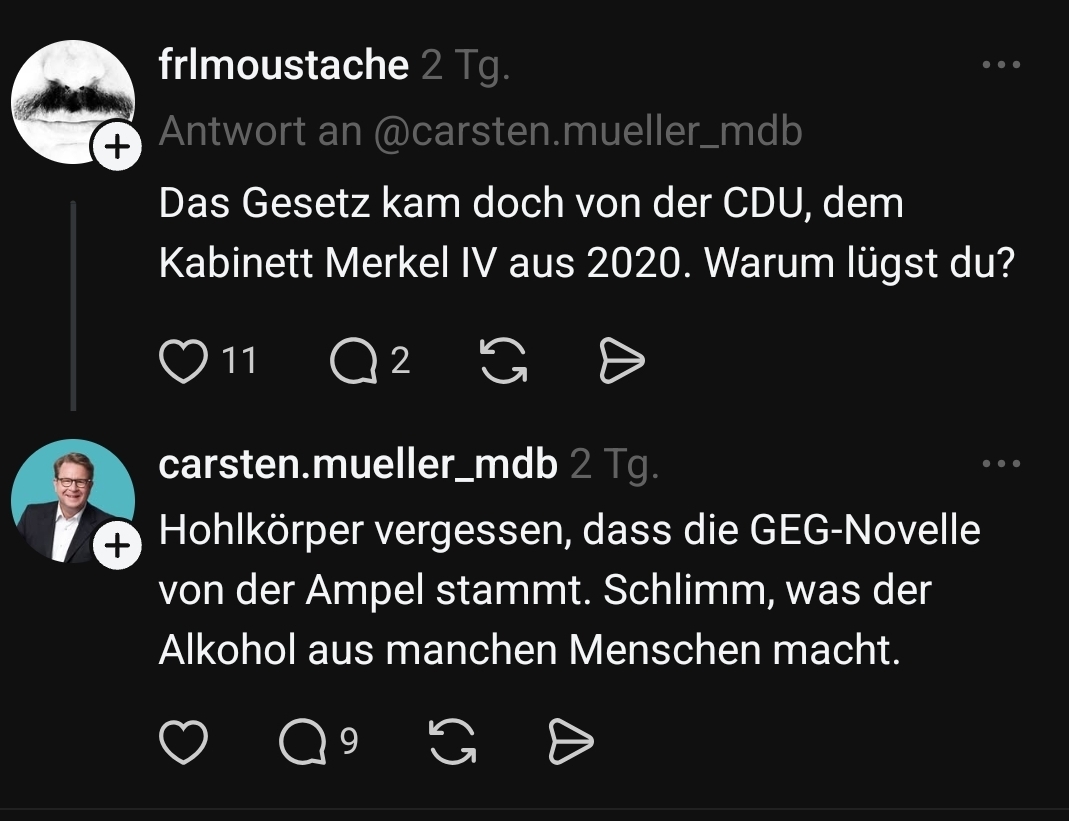The height and width of the screenshot is (821, 1069).
Task: Like carsten.mueller_mdb's post with the heart
Action: click(x=184, y=742)
